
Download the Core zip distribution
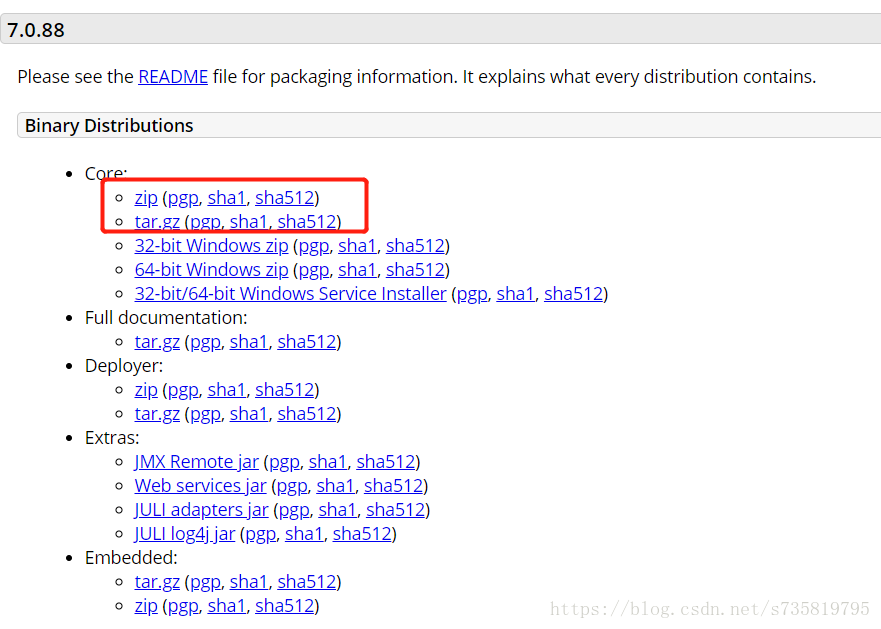coord(146,198)
